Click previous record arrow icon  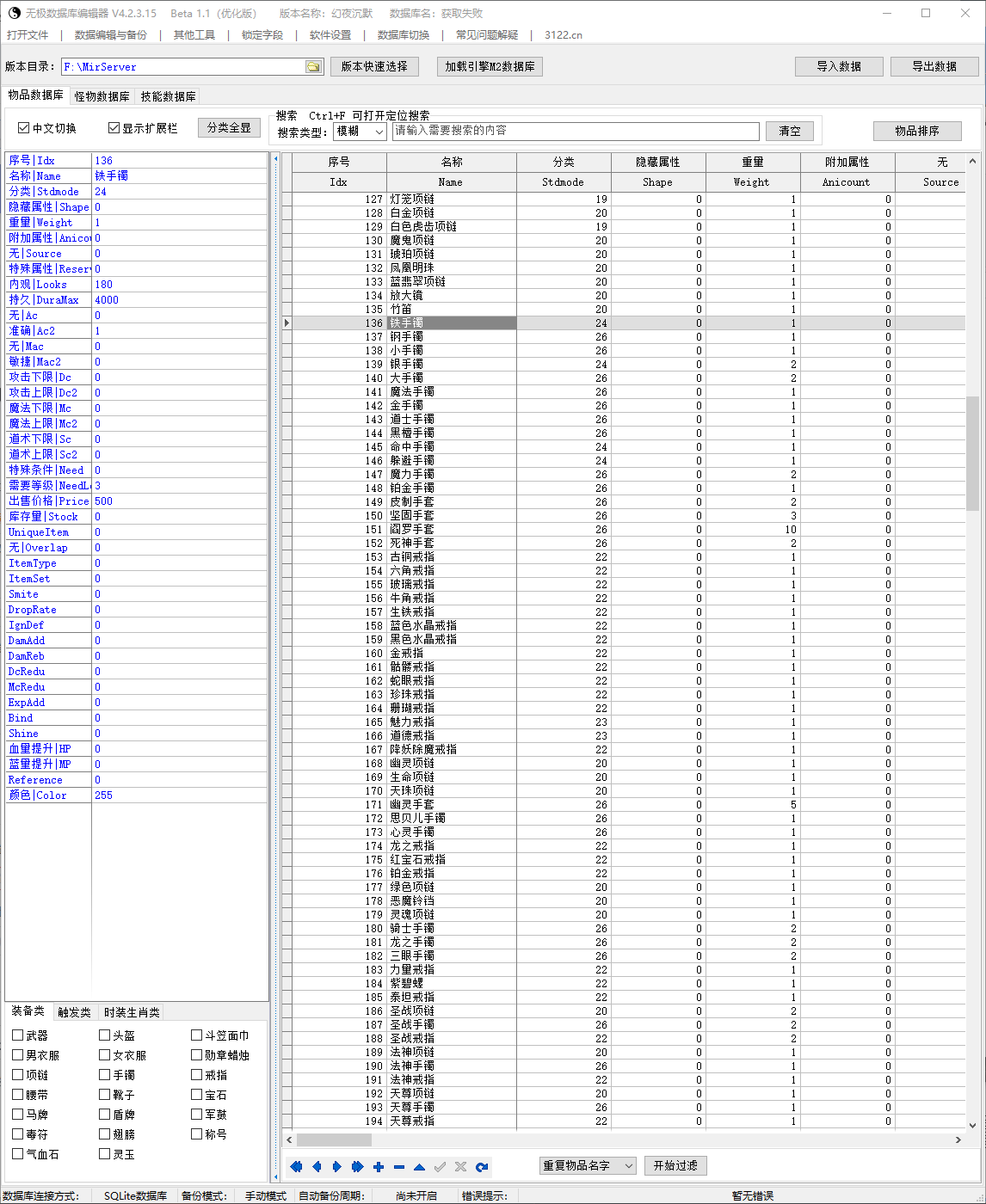317,1167
